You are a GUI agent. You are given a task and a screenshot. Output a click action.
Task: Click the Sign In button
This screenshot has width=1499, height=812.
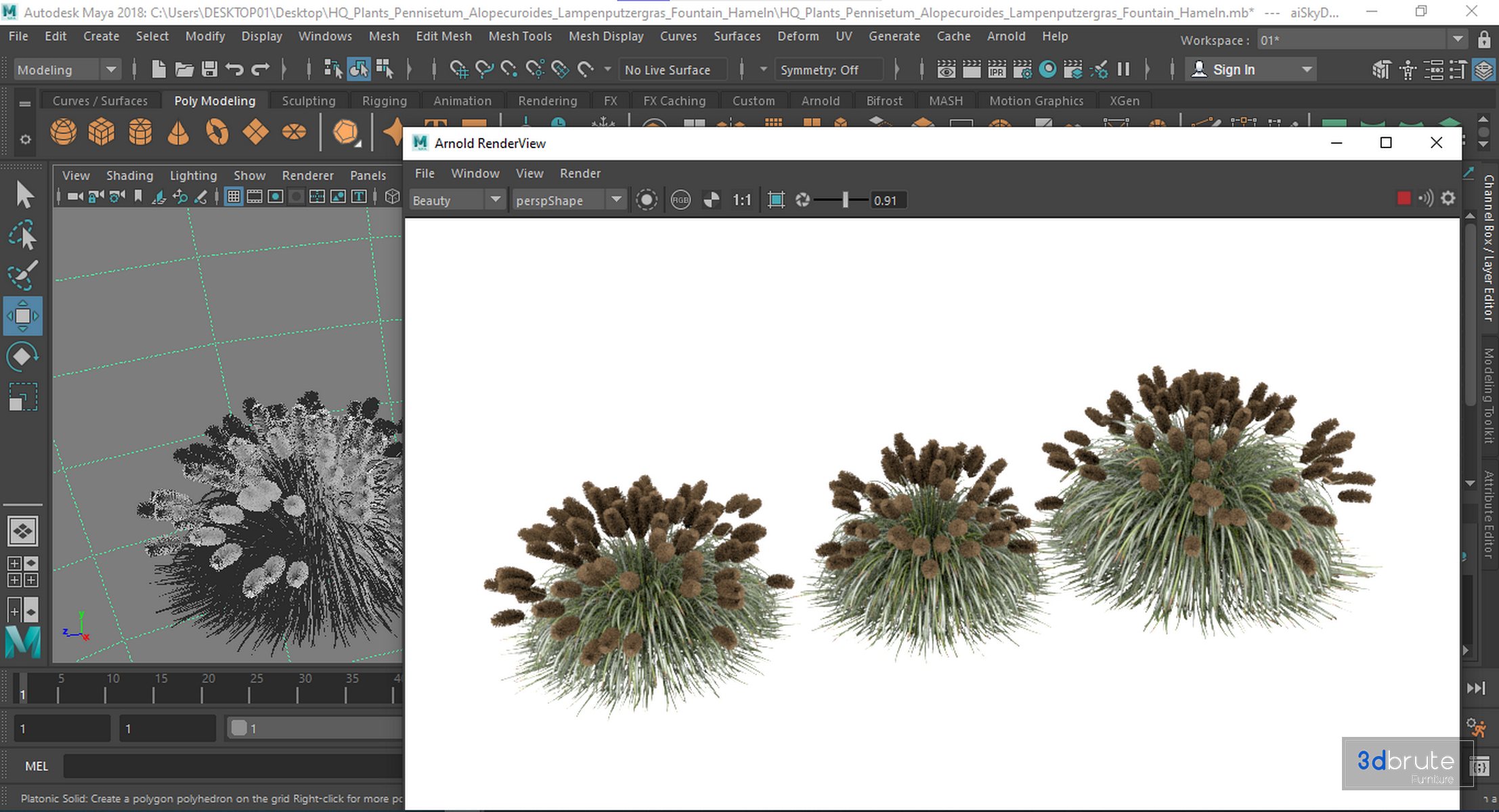(x=1233, y=70)
